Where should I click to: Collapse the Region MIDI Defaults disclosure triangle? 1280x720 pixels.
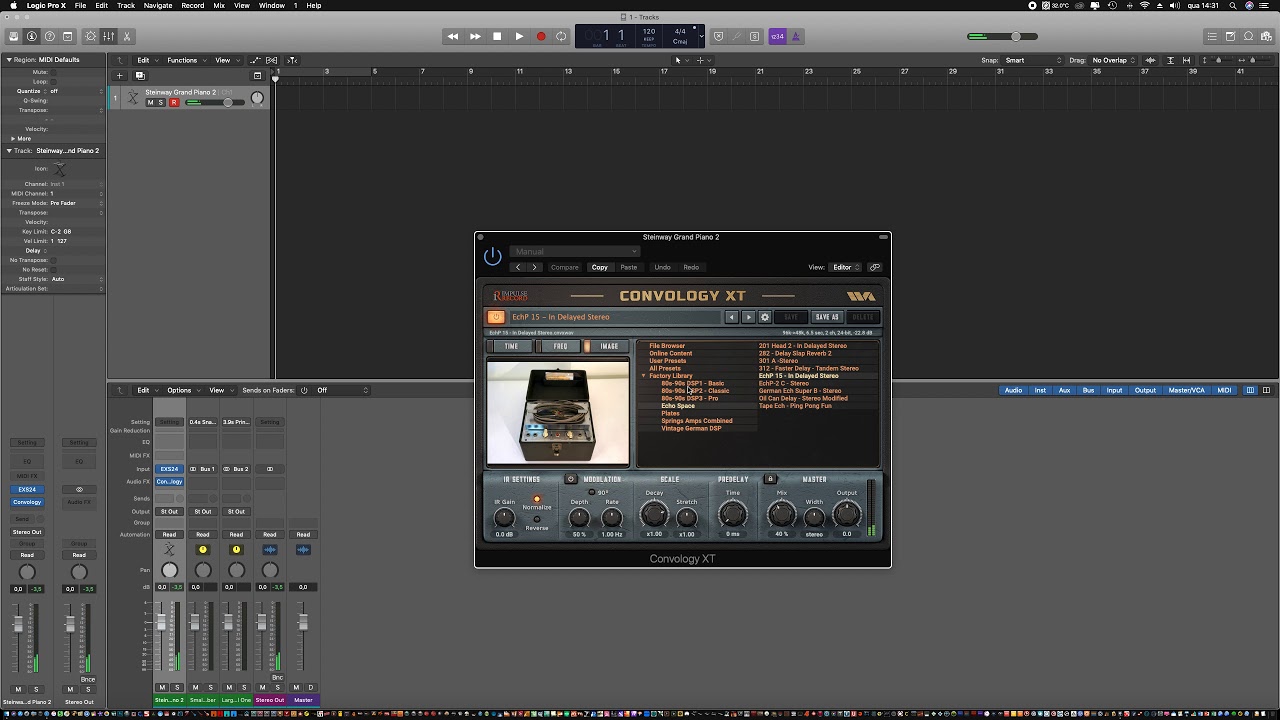point(9,60)
